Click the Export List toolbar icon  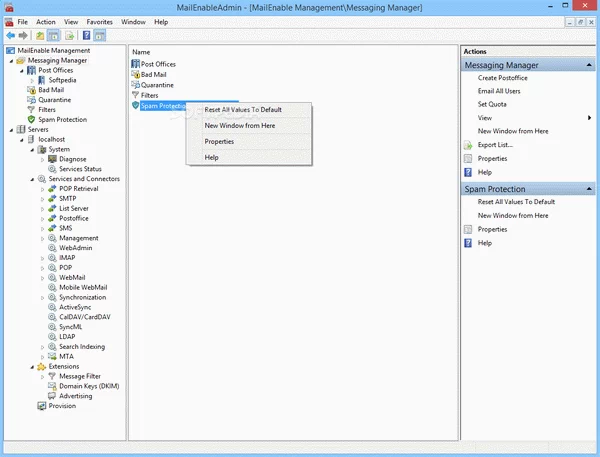69,36
